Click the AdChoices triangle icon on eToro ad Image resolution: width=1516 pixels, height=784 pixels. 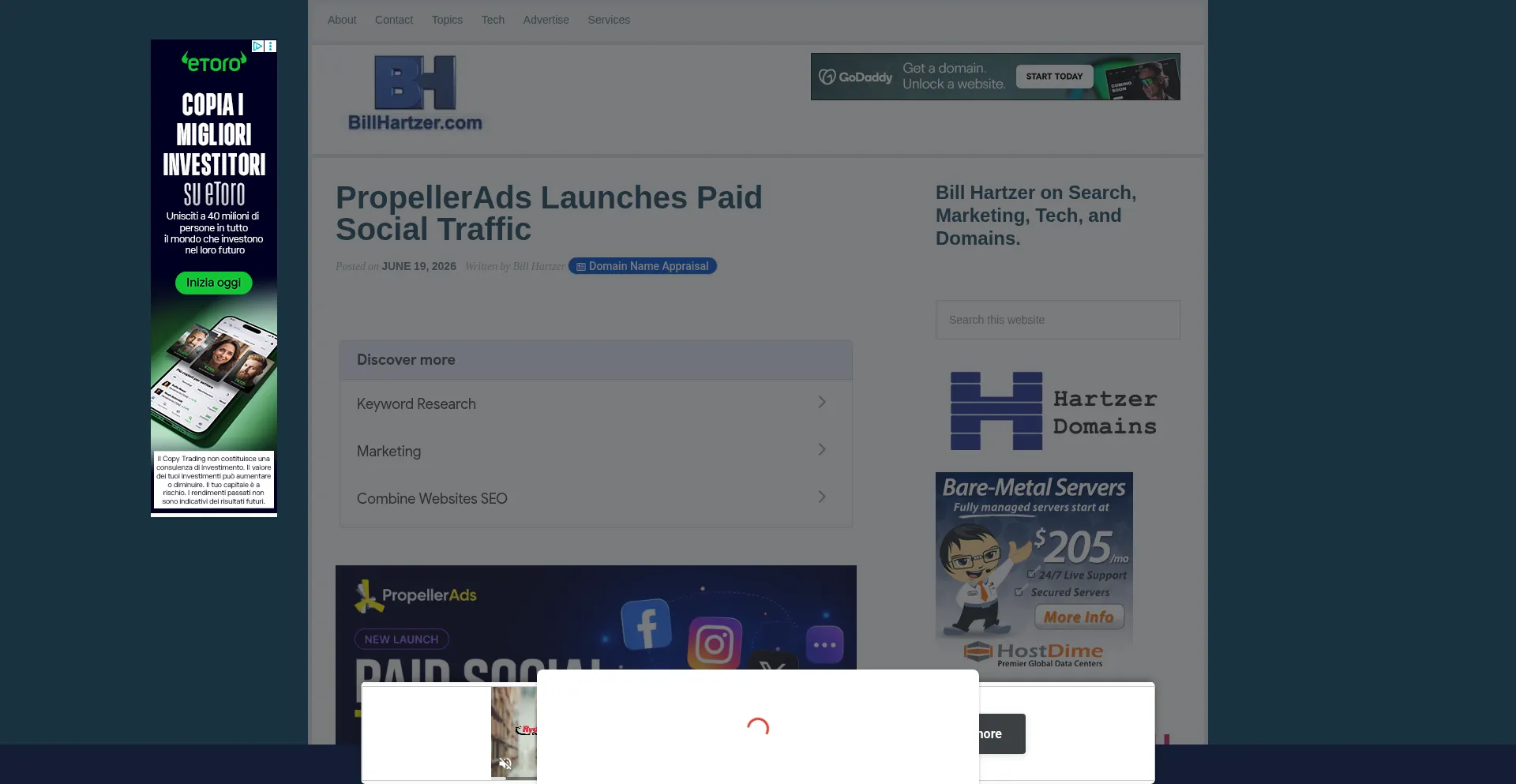(257, 47)
